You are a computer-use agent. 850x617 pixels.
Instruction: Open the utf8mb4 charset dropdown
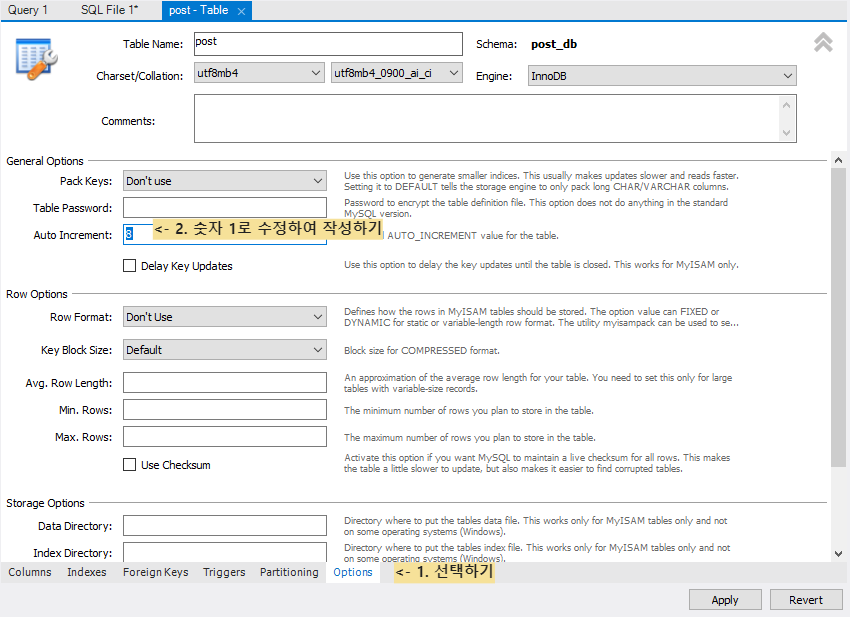click(x=259, y=73)
